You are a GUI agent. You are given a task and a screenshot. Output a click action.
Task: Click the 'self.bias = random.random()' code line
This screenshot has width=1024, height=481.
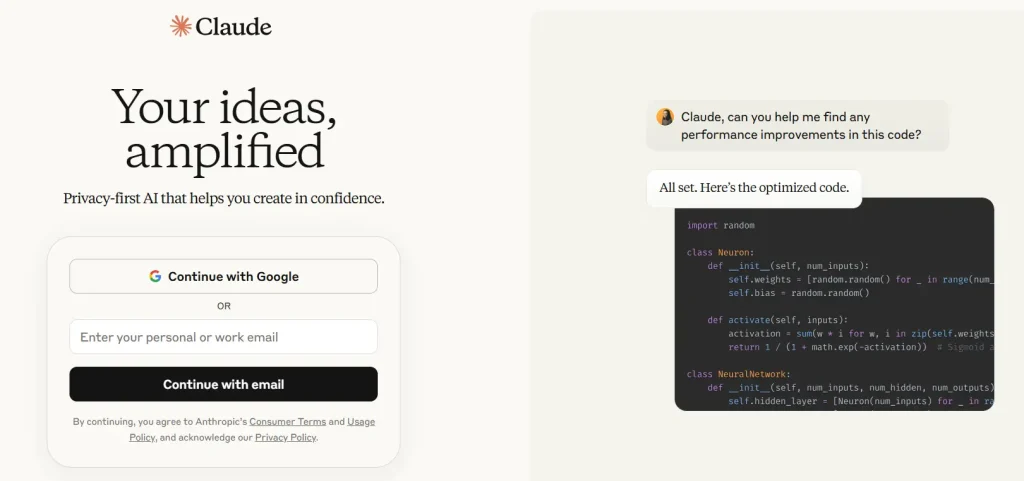click(x=799, y=293)
